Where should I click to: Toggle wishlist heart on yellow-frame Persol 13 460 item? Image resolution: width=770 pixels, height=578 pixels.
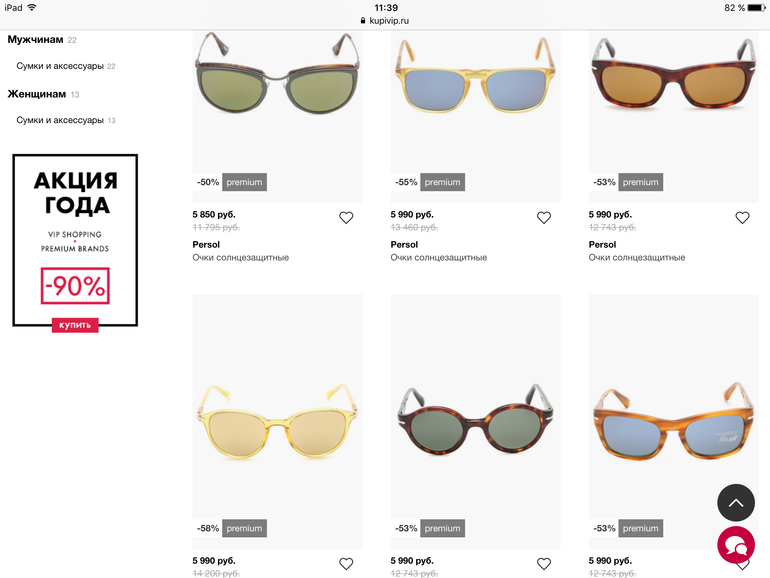544,218
